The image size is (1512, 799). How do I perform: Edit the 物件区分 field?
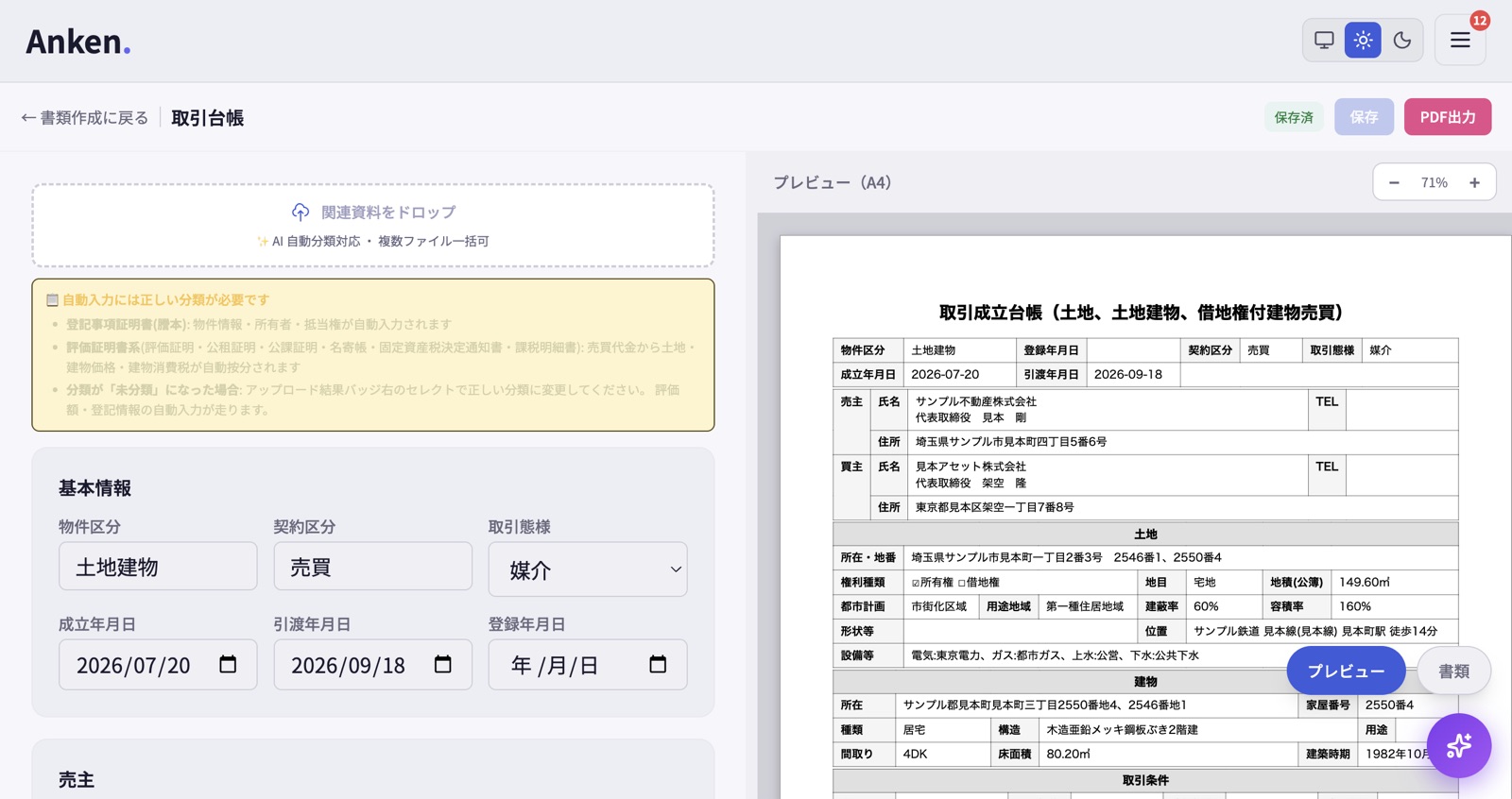click(158, 567)
